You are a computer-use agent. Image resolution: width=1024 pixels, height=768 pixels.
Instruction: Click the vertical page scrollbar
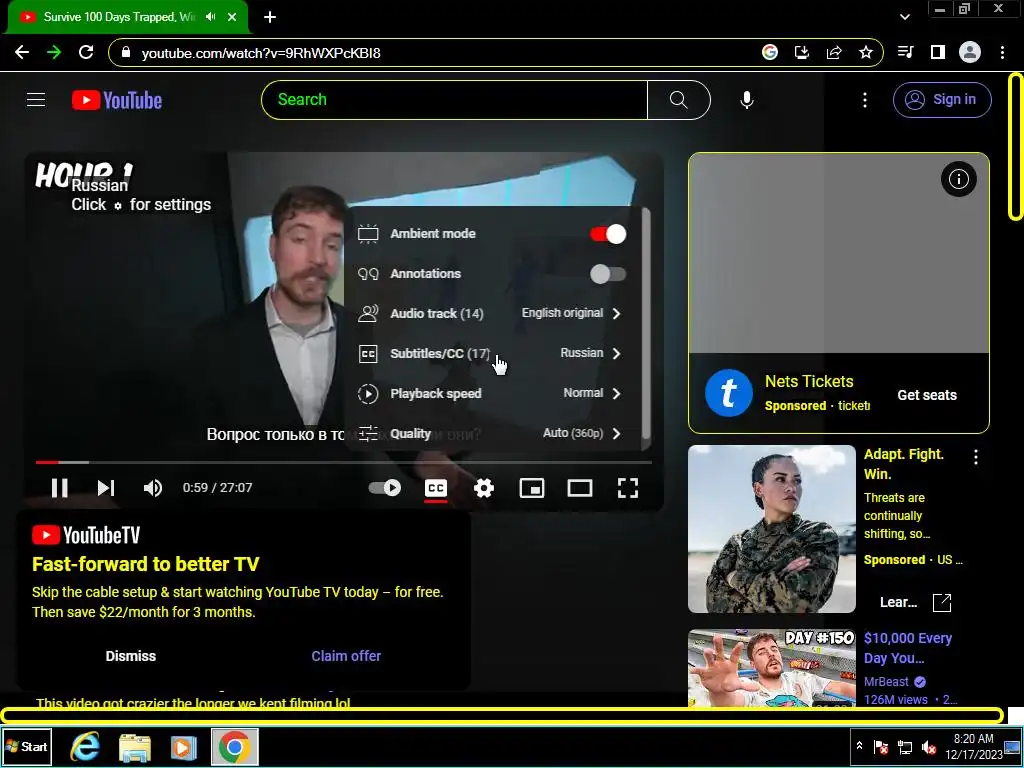[1016, 147]
